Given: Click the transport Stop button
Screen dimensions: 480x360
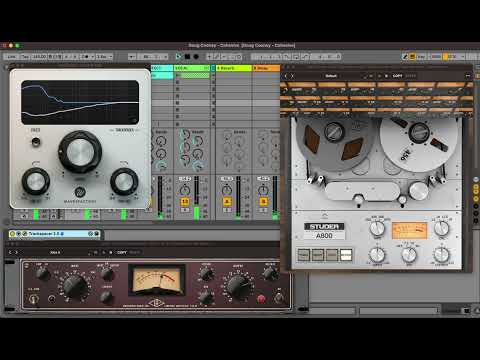Looking at the screenshot, I should tap(187, 56).
